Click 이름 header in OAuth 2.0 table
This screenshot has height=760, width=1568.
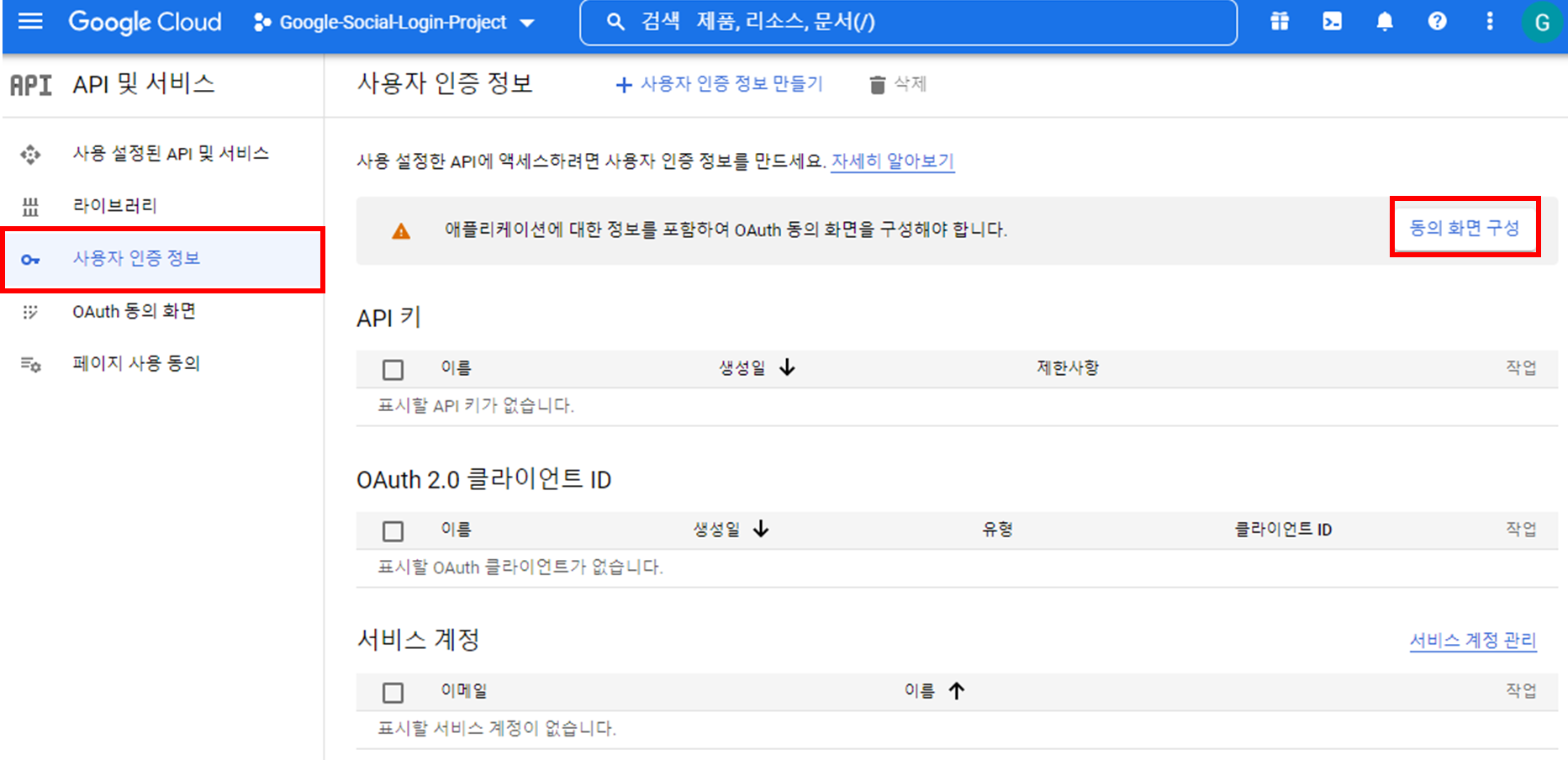pos(456,529)
